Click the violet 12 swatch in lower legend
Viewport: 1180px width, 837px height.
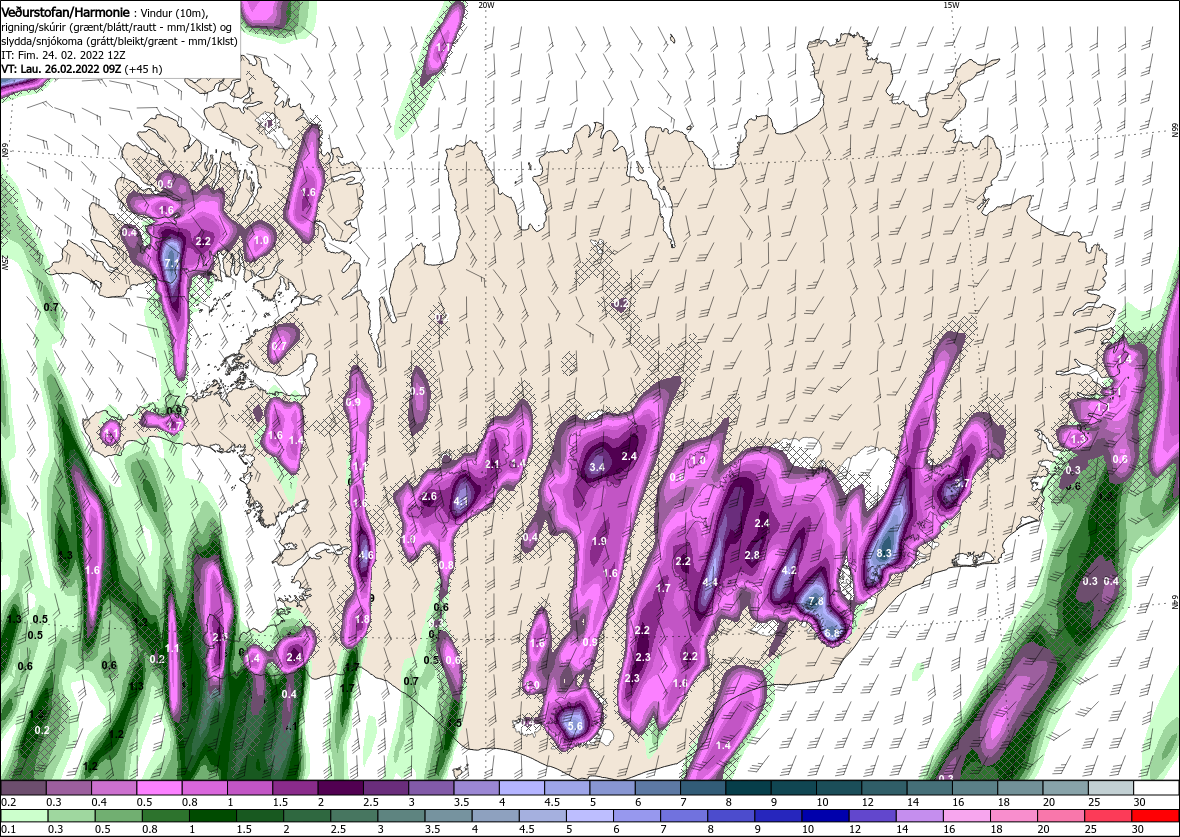click(x=871, y=817)
